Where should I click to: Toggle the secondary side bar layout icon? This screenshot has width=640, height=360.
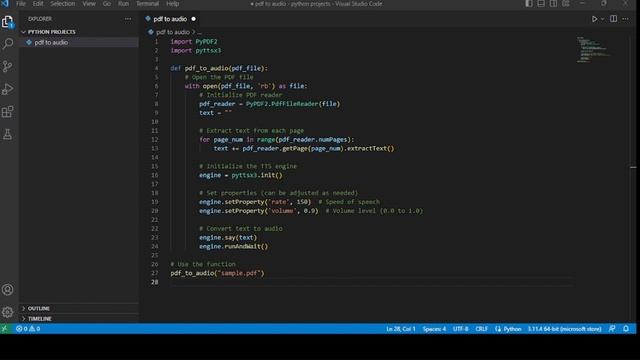coord(553,4)
